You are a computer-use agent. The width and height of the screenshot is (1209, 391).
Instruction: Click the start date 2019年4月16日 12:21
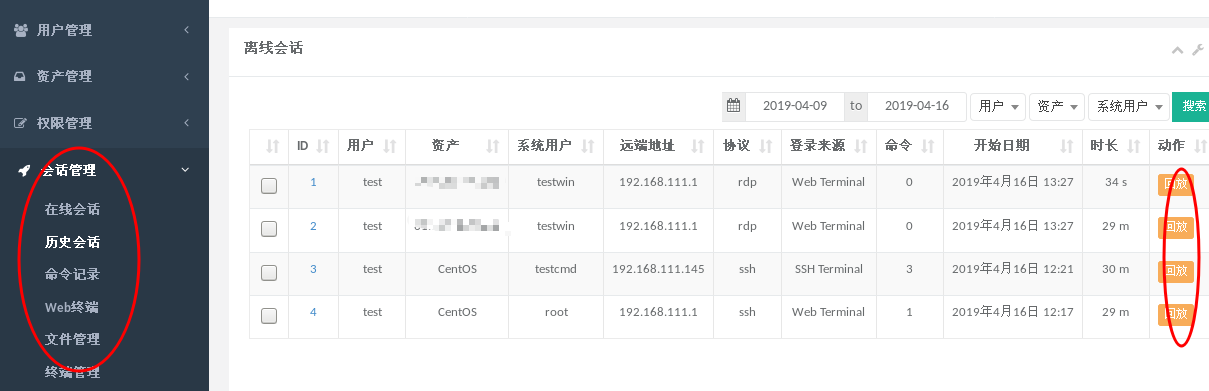(1012, 269)
